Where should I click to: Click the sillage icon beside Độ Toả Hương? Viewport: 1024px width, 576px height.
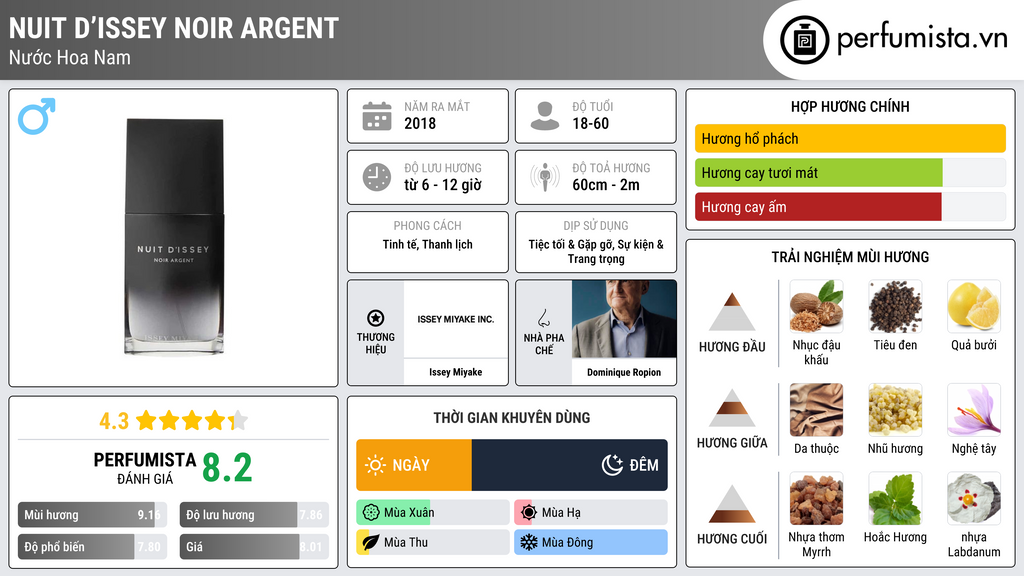[544, 177]
